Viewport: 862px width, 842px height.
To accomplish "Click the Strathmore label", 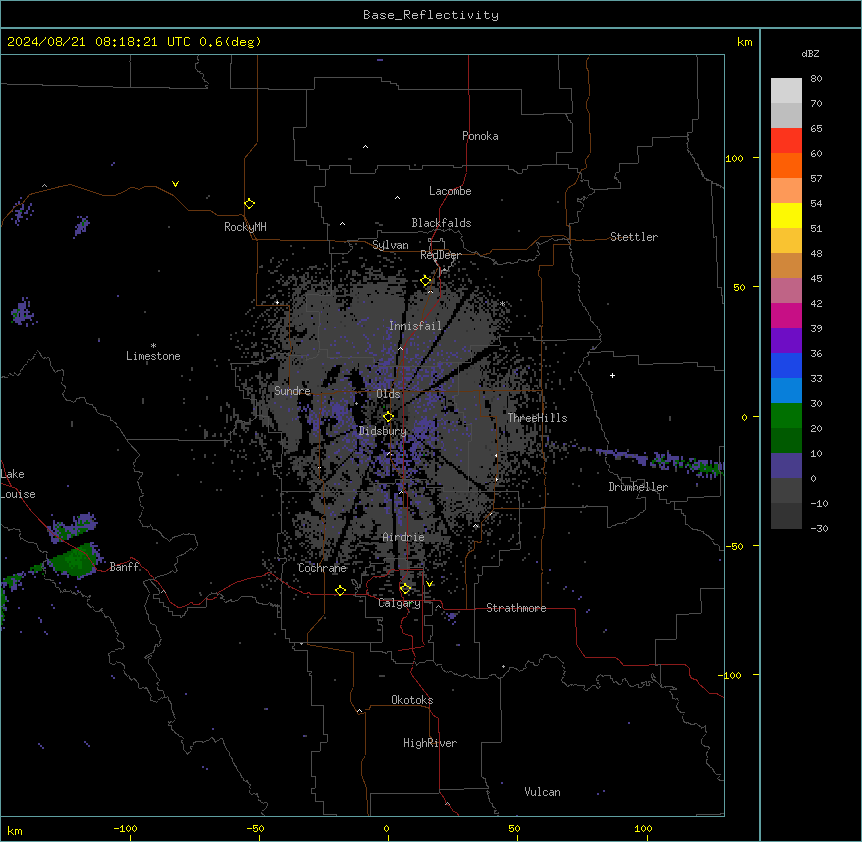I will (516, 608).
